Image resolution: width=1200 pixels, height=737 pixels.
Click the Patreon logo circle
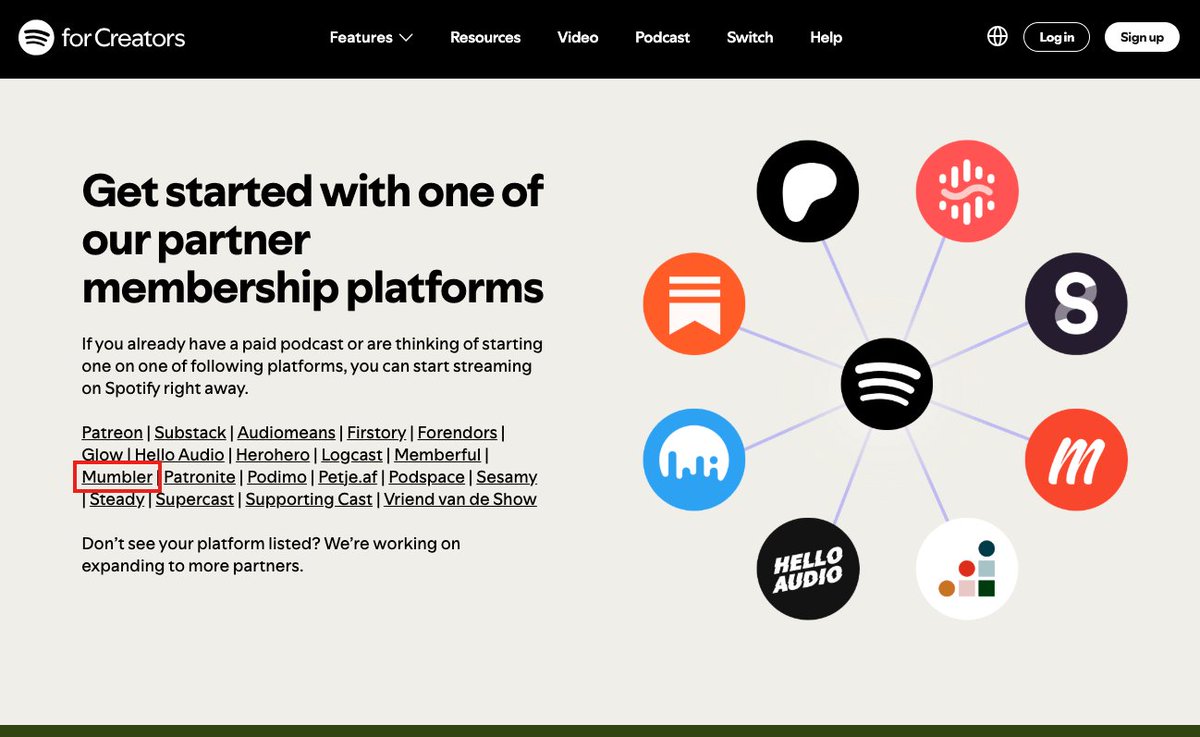pyautogui.click(x=808, y=189)
